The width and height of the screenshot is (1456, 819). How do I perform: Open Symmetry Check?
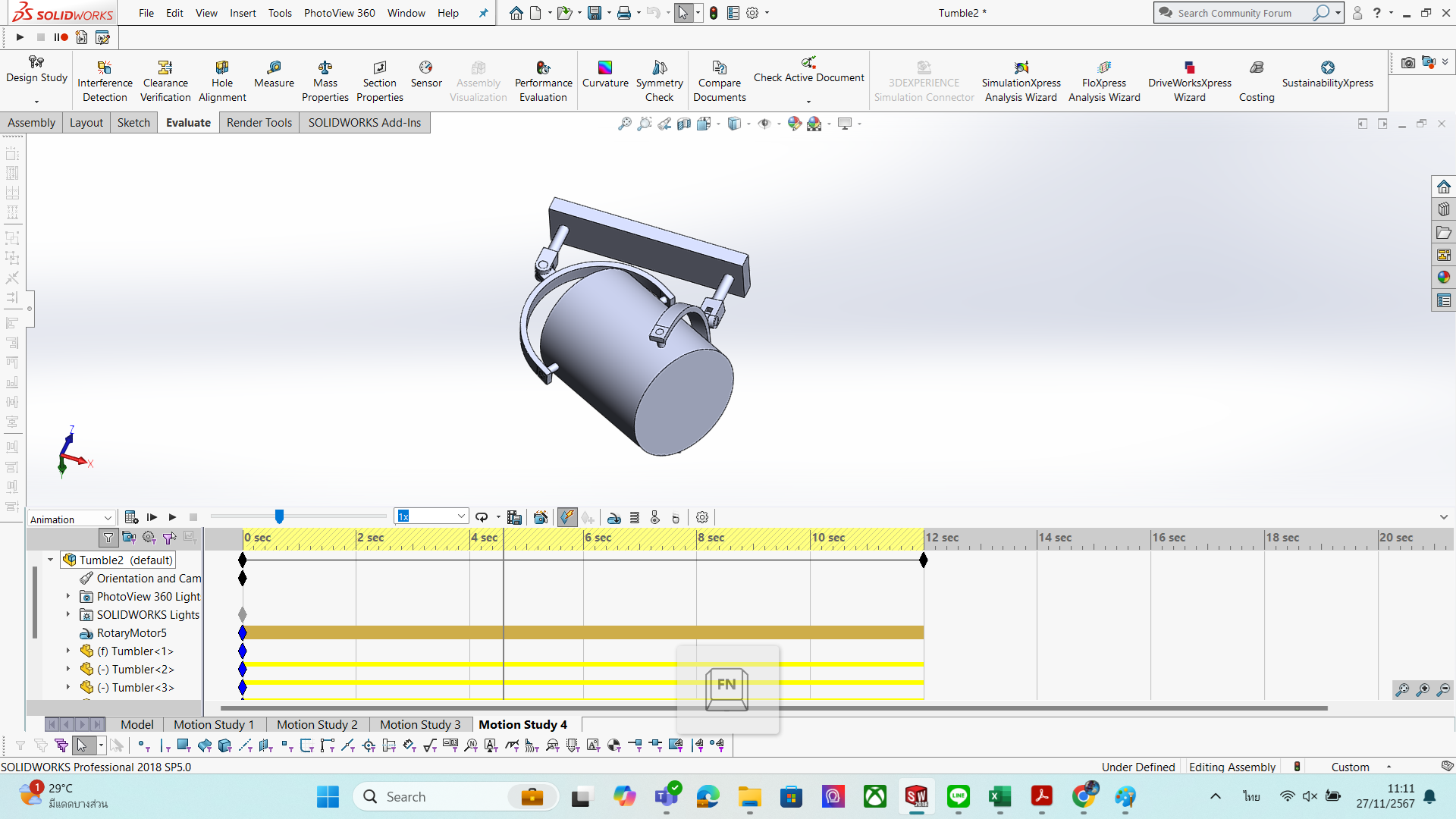[x=660, y=81]
